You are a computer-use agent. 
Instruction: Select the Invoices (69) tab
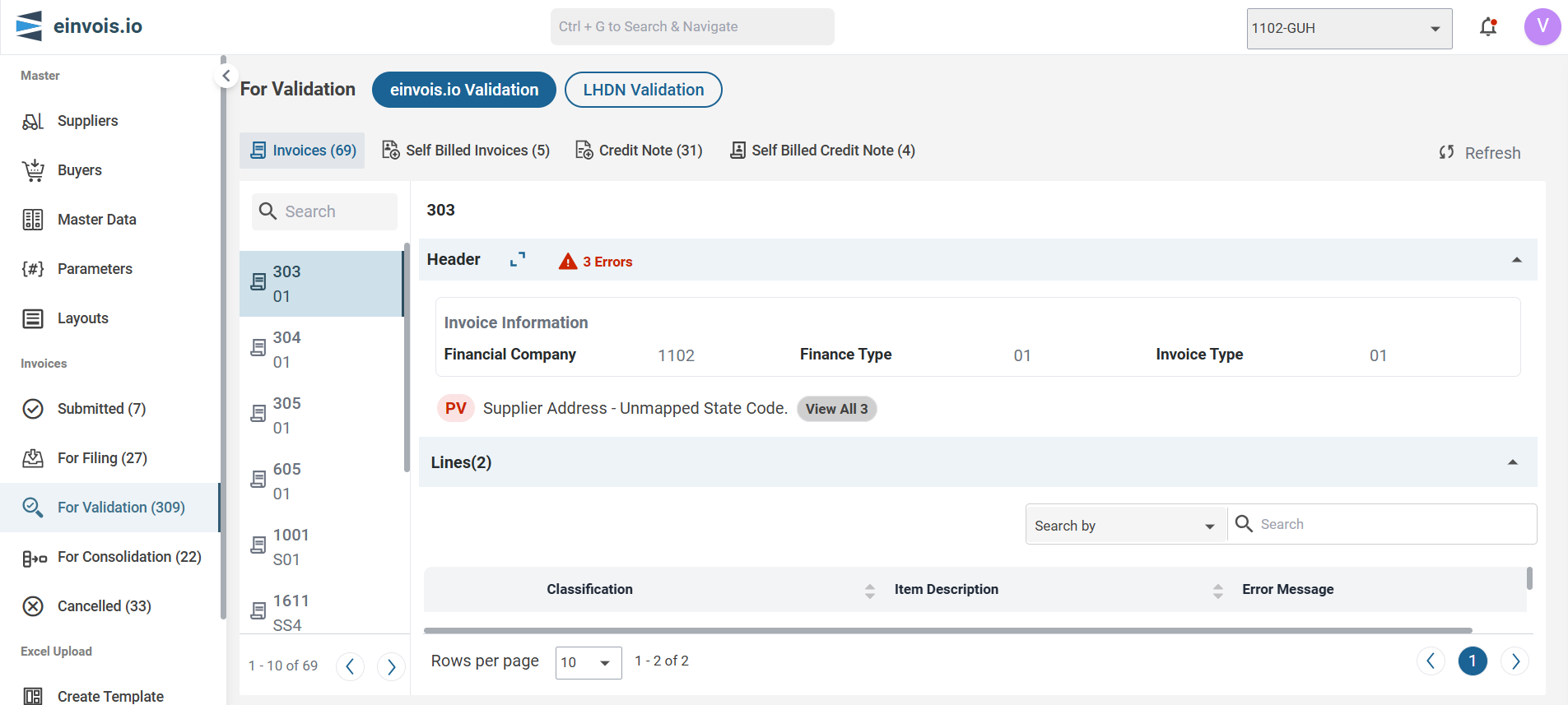click(x=302, y=151)
